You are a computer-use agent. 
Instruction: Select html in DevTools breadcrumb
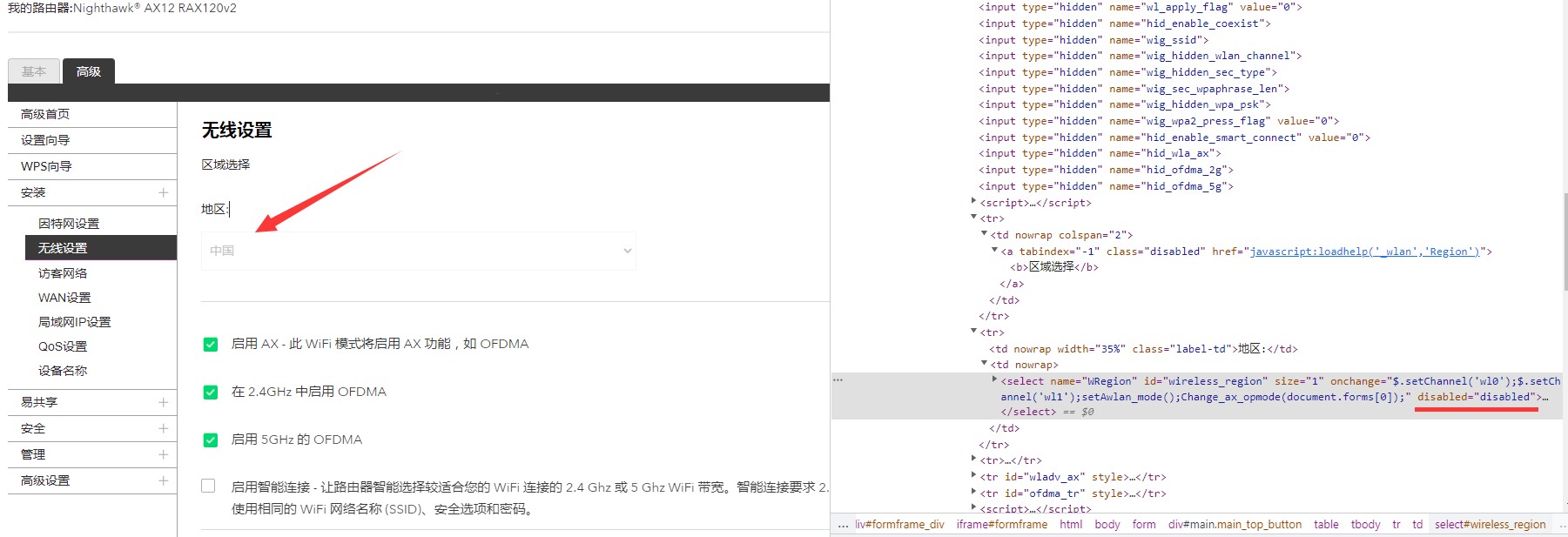click(1071, 525)
